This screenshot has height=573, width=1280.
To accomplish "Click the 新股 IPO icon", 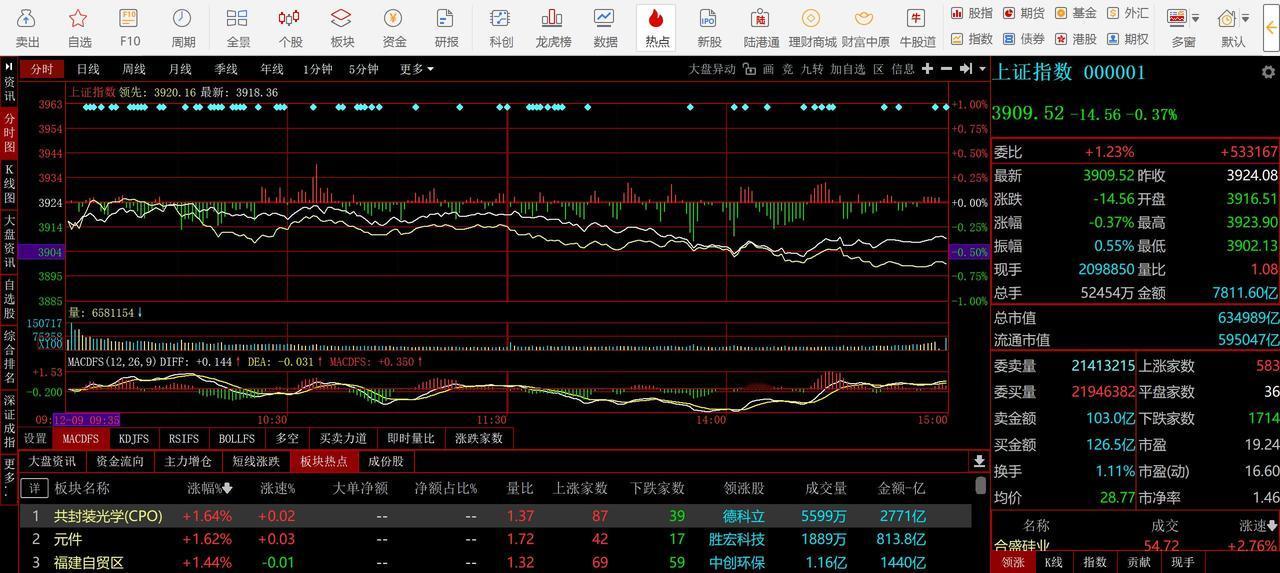I will tap(708, 27).
